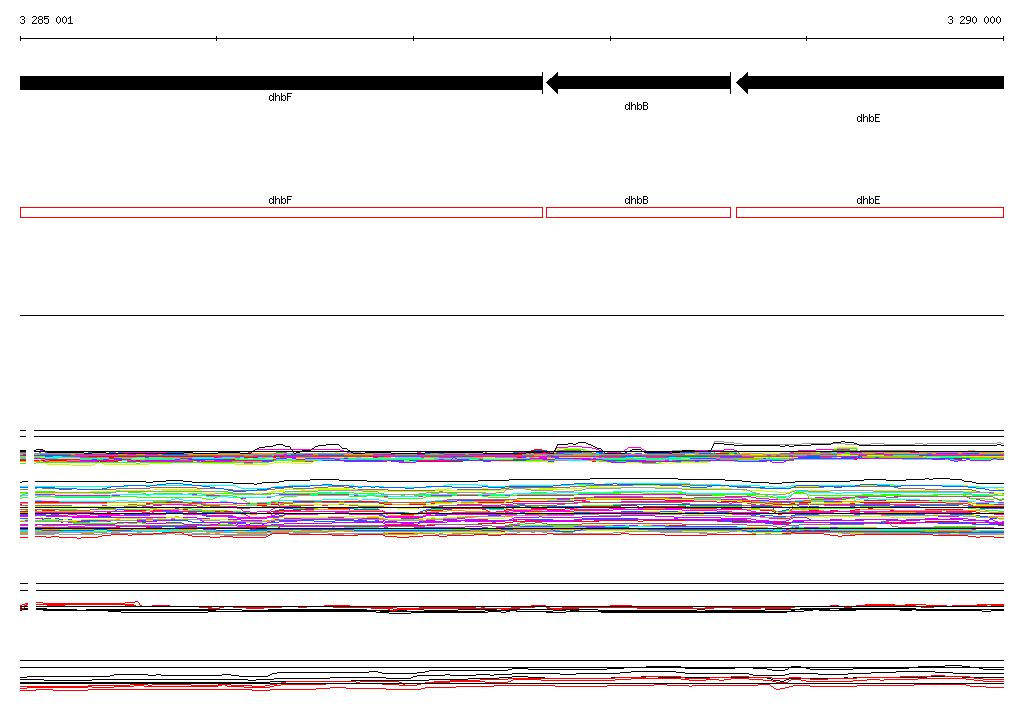Click the 3 285 001 coordinate label
The image size is (1024, 714).
tap(46, 20)
